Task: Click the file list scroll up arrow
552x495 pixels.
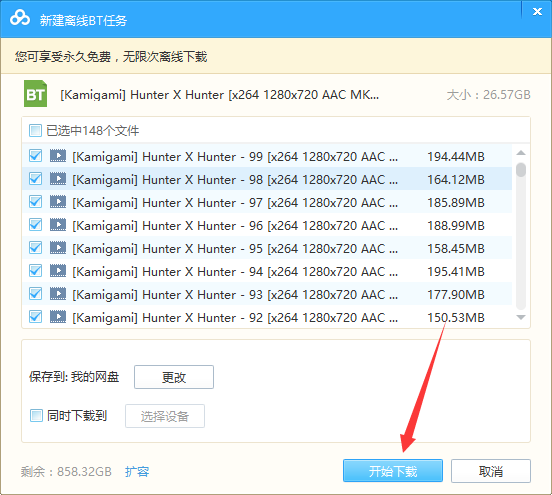Action: point(521,153)
